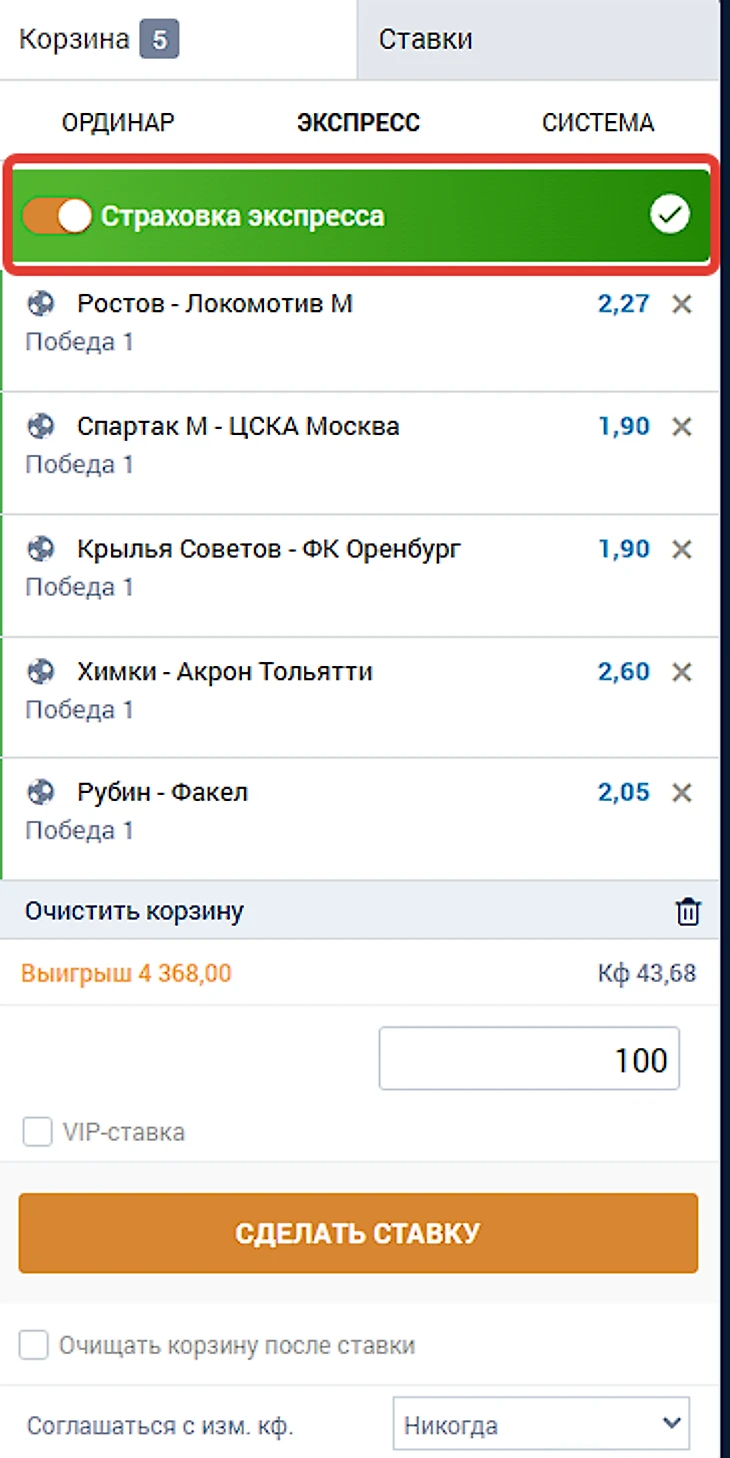Enable the VIP-ставка checkbox
Image resolution: width=730 pixels, height=1458 pixels.
tap(38, 1133)
